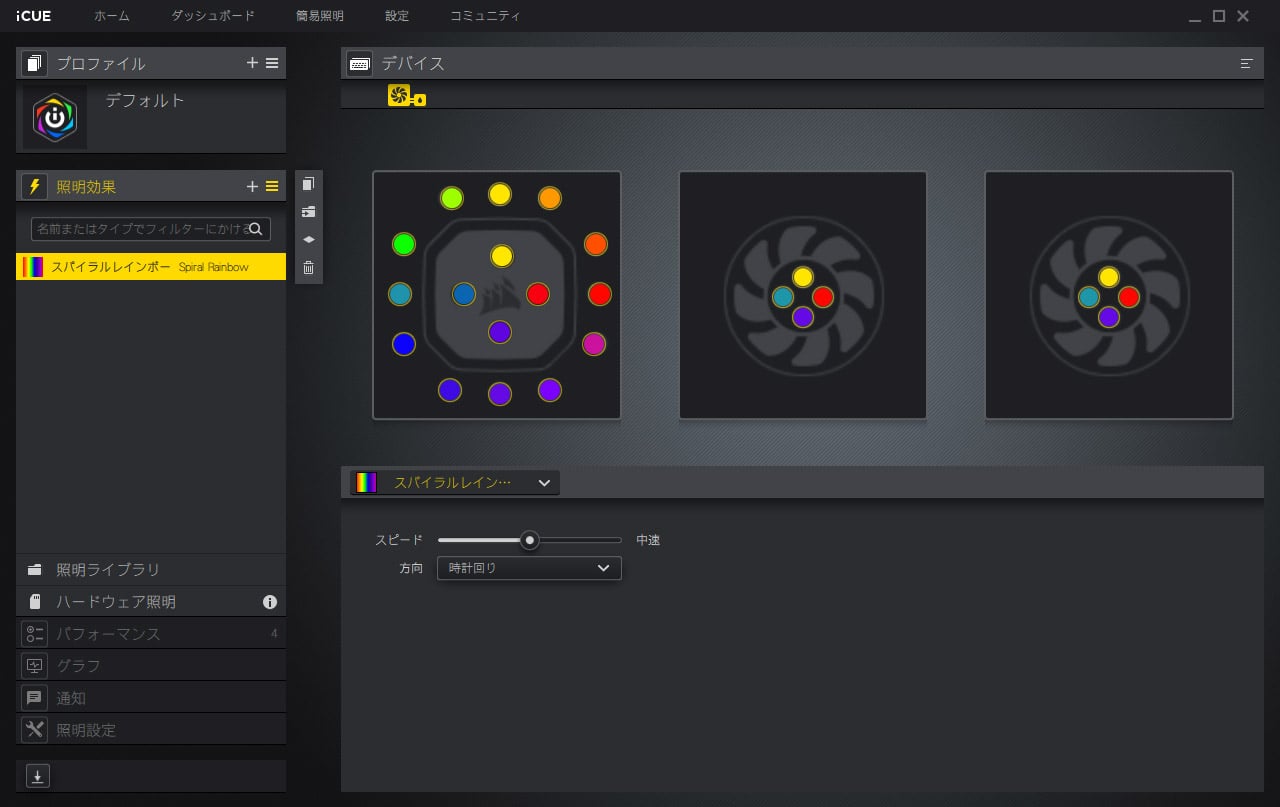Select the red LED on the right fan
Screen dimensions: 1280x807
point(1129,297)
